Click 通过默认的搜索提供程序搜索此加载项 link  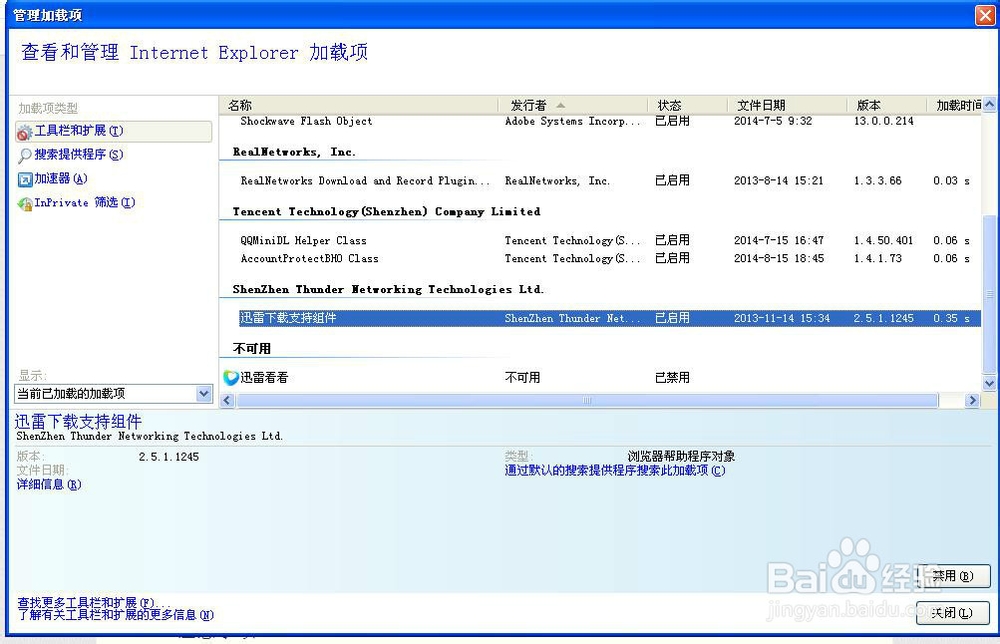coord(615,471)
